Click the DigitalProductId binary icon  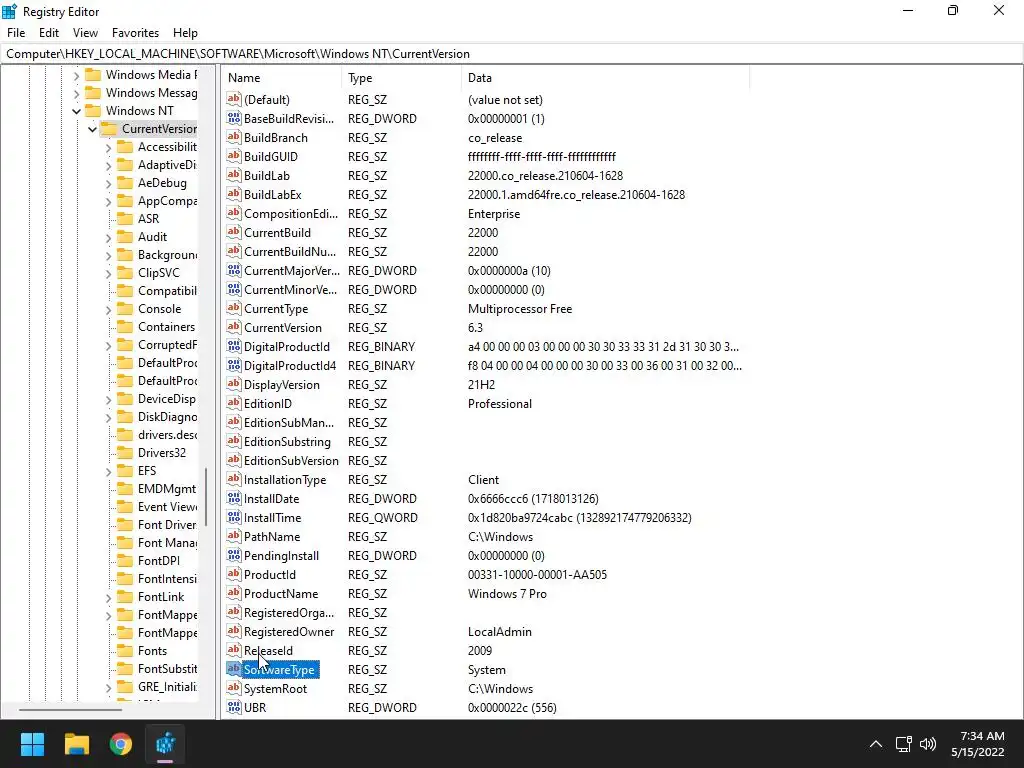[x=234, y=346]
